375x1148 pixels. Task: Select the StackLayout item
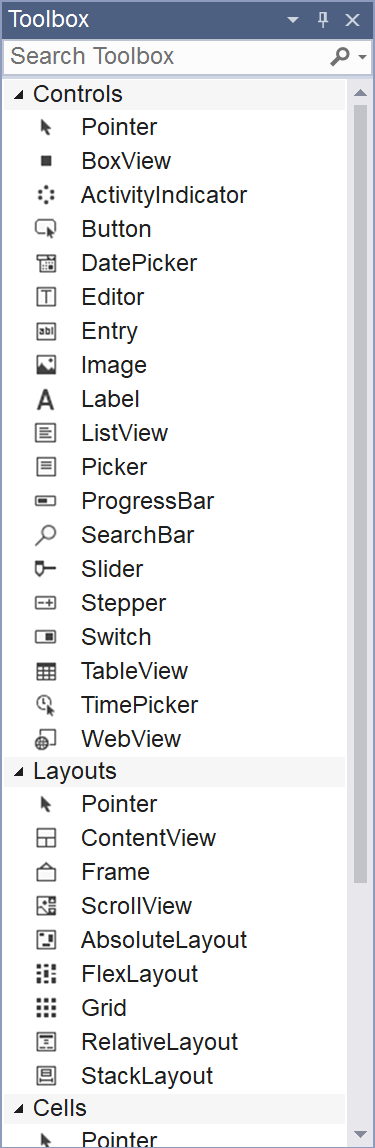(174, 1076)
